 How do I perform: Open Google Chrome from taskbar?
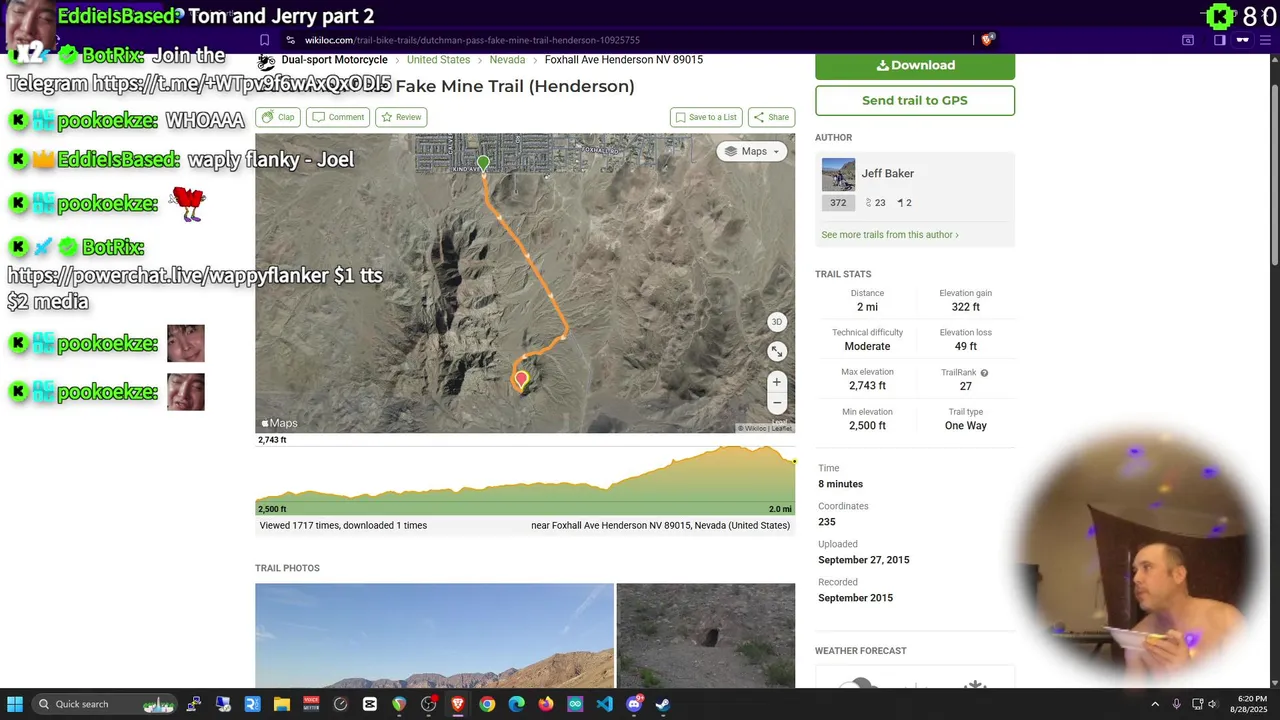[x=487, y=704]
